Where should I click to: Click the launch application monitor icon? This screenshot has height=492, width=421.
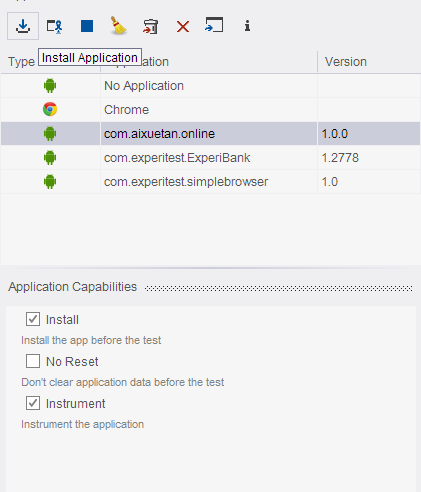pyautogui.click(x=55, y=26)
